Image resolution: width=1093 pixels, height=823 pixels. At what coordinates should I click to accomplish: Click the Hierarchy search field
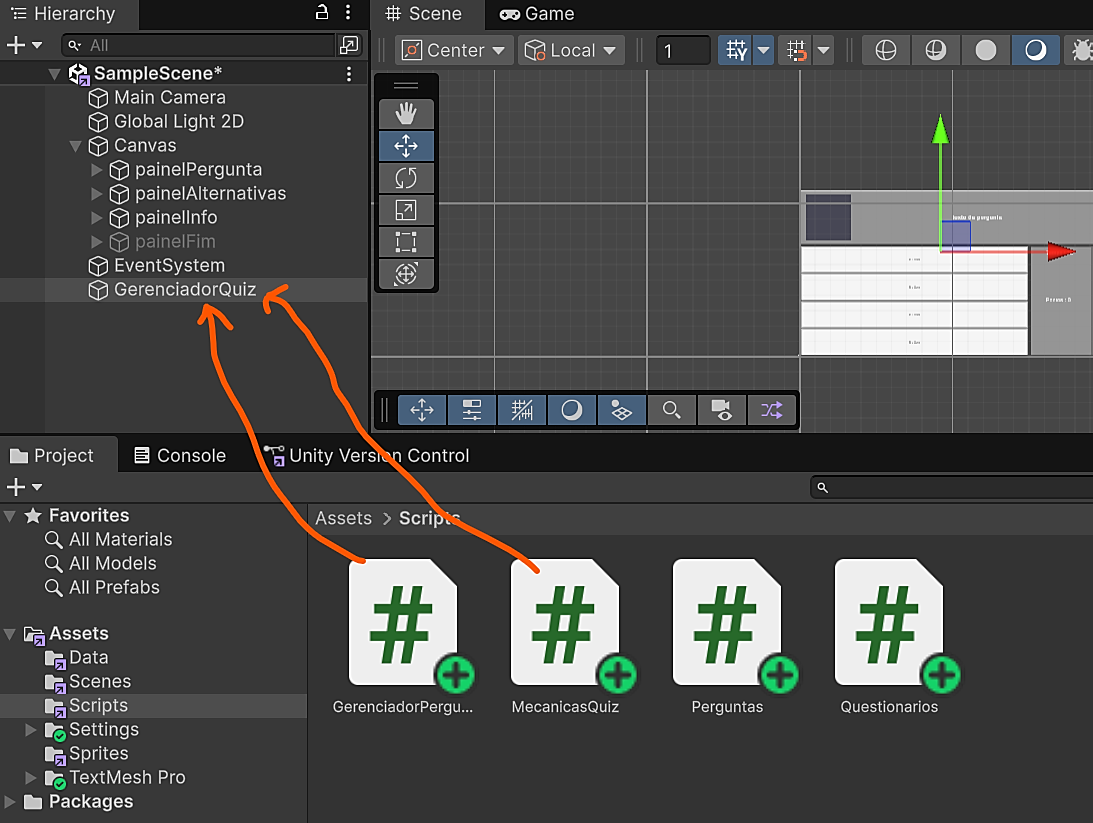pos(200,45)
